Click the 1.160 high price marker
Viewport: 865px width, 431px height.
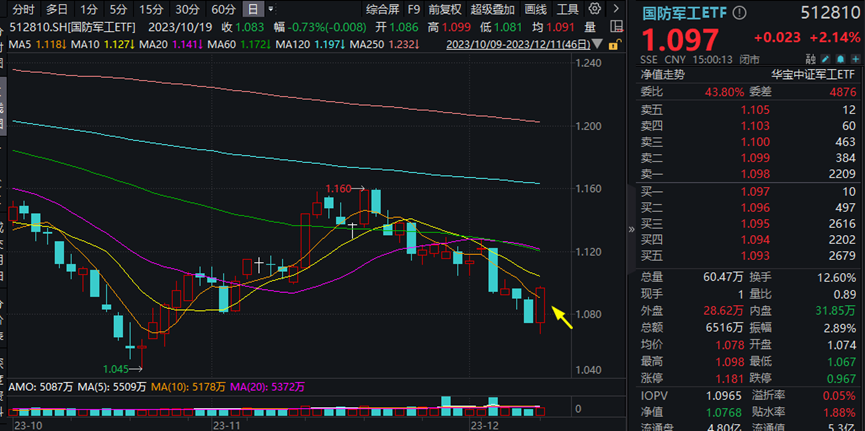pos(340,188)
